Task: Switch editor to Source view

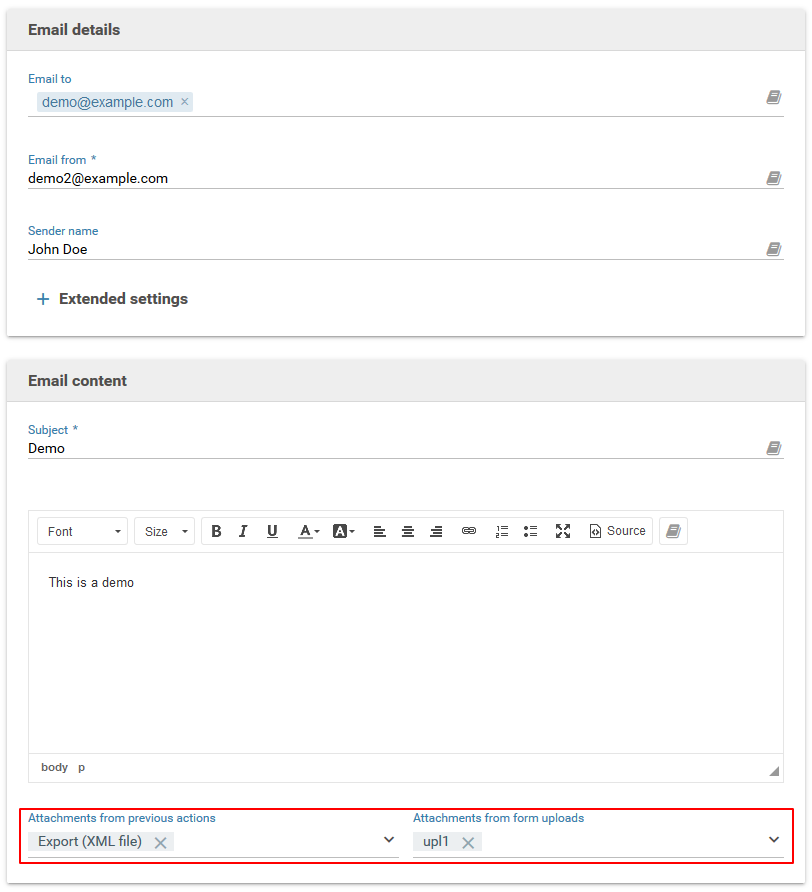Action: (x=617, y=531)
